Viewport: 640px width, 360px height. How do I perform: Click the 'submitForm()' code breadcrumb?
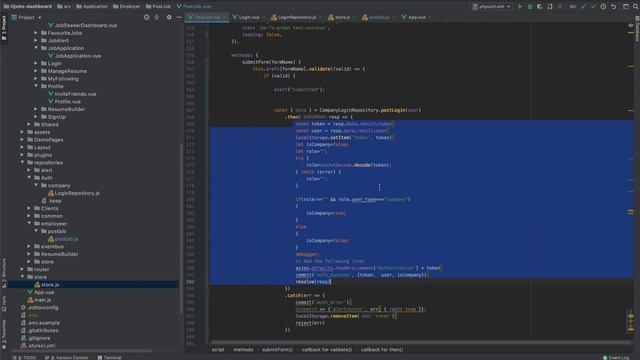tap(277, 350)
